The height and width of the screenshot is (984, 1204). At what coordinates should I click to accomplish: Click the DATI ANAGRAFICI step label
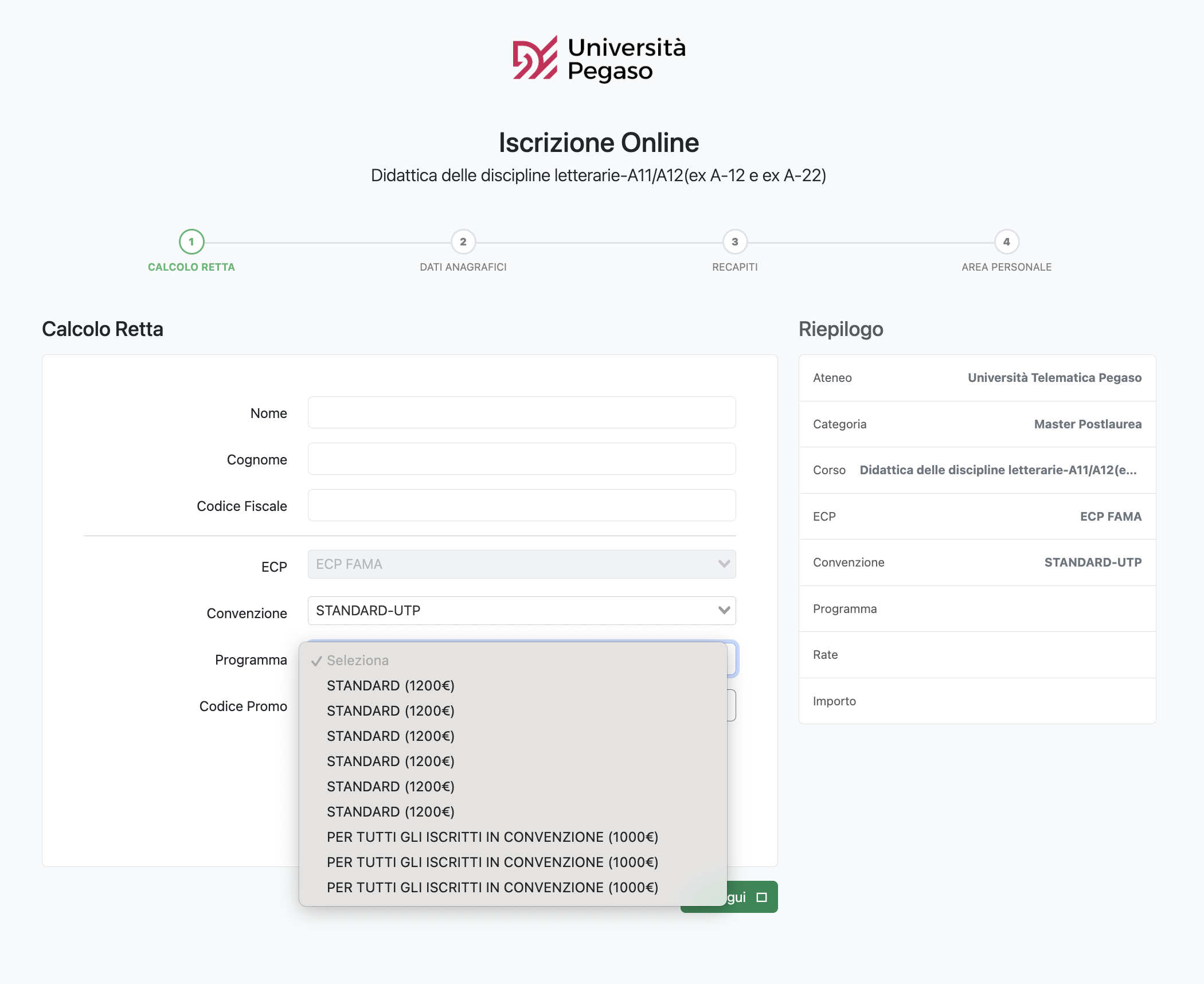pyautogui.click(x=463, y=267)
